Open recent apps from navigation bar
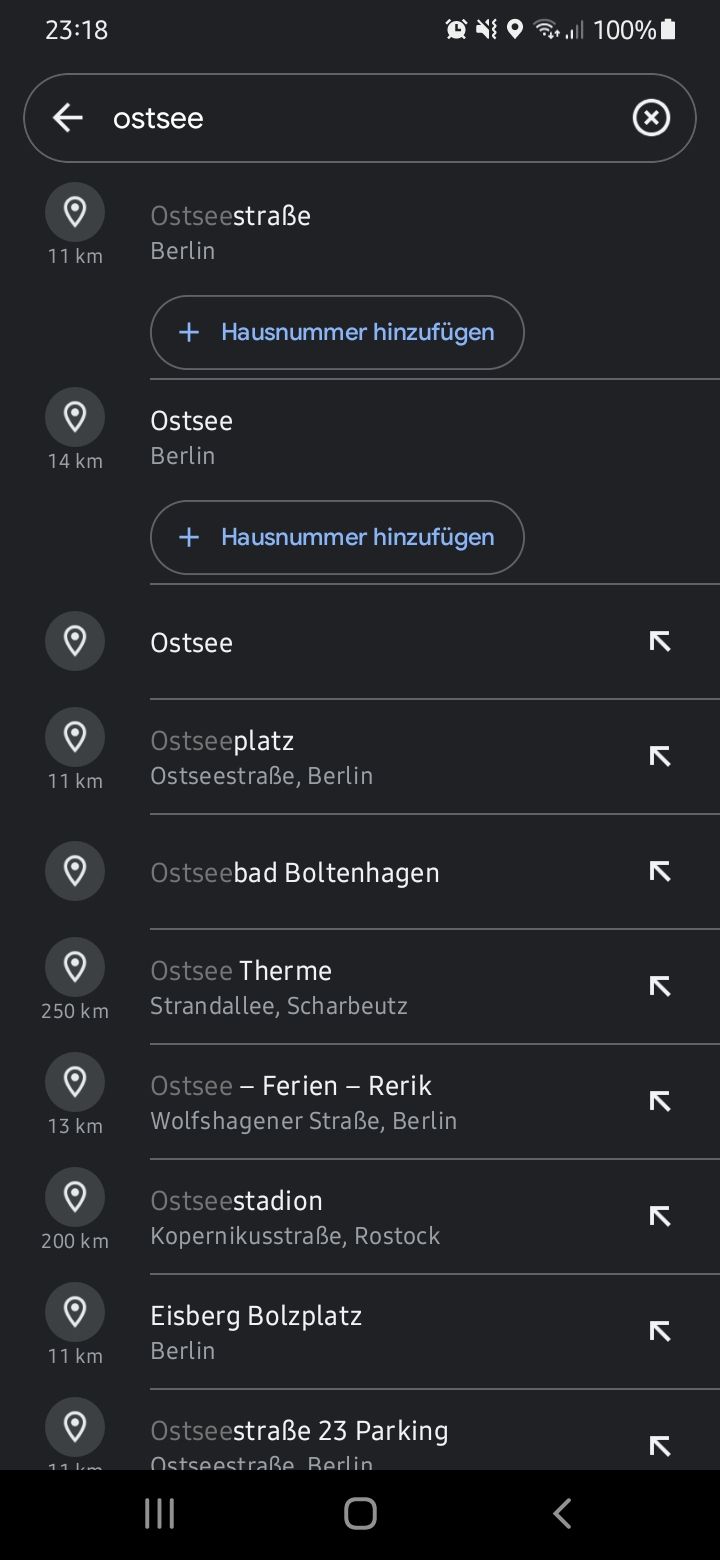 tap(160, 1513)
